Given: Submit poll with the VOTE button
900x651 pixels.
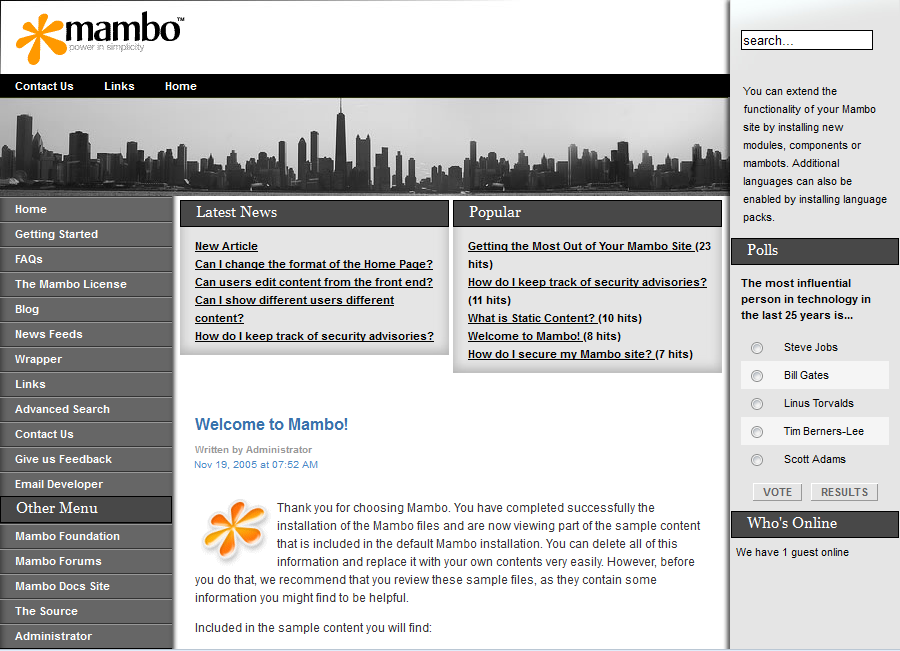Looking at the screenshot, I should tap(777, 492).
